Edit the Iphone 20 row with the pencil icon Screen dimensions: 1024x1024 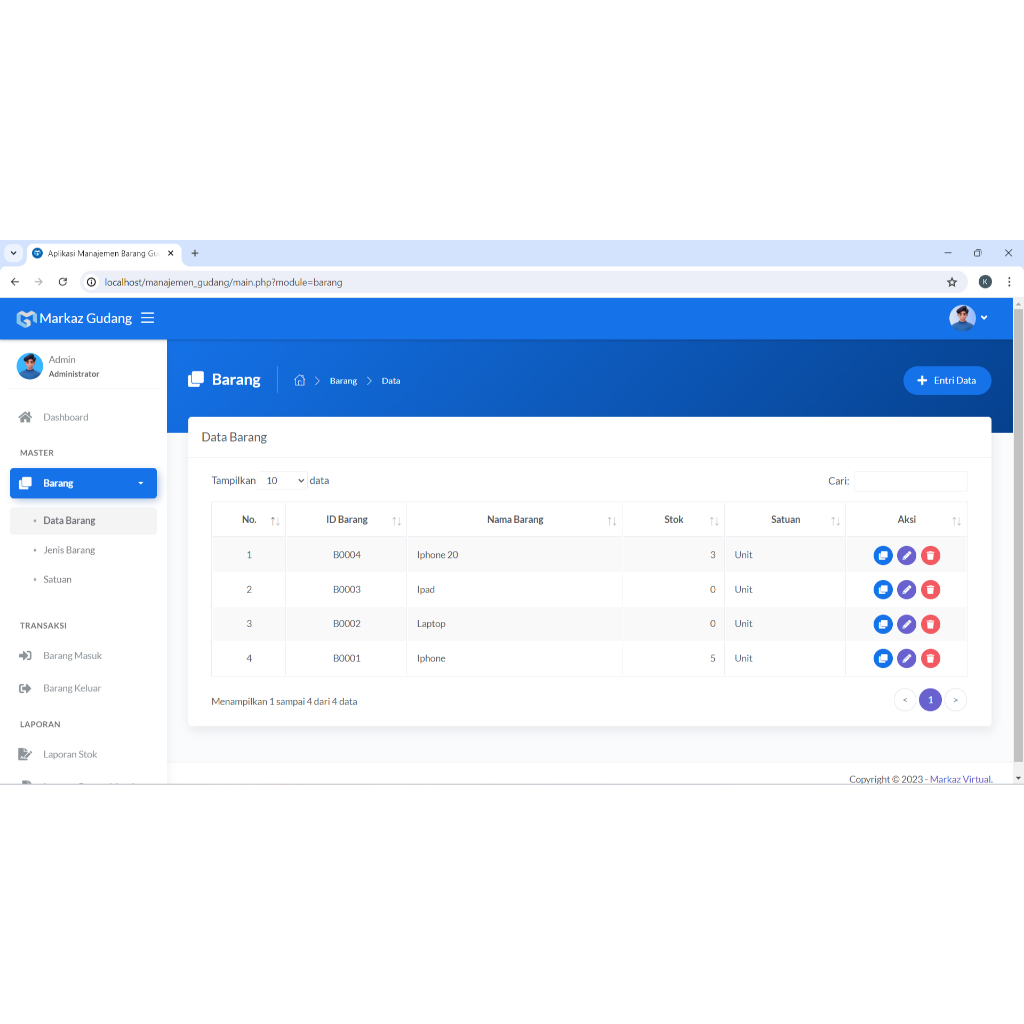point(906,555)
